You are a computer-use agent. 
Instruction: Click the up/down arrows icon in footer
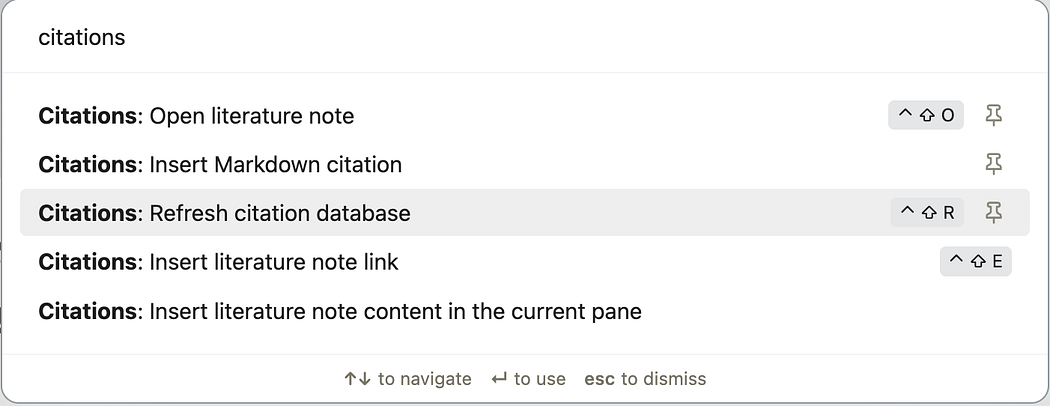point(357,379)
